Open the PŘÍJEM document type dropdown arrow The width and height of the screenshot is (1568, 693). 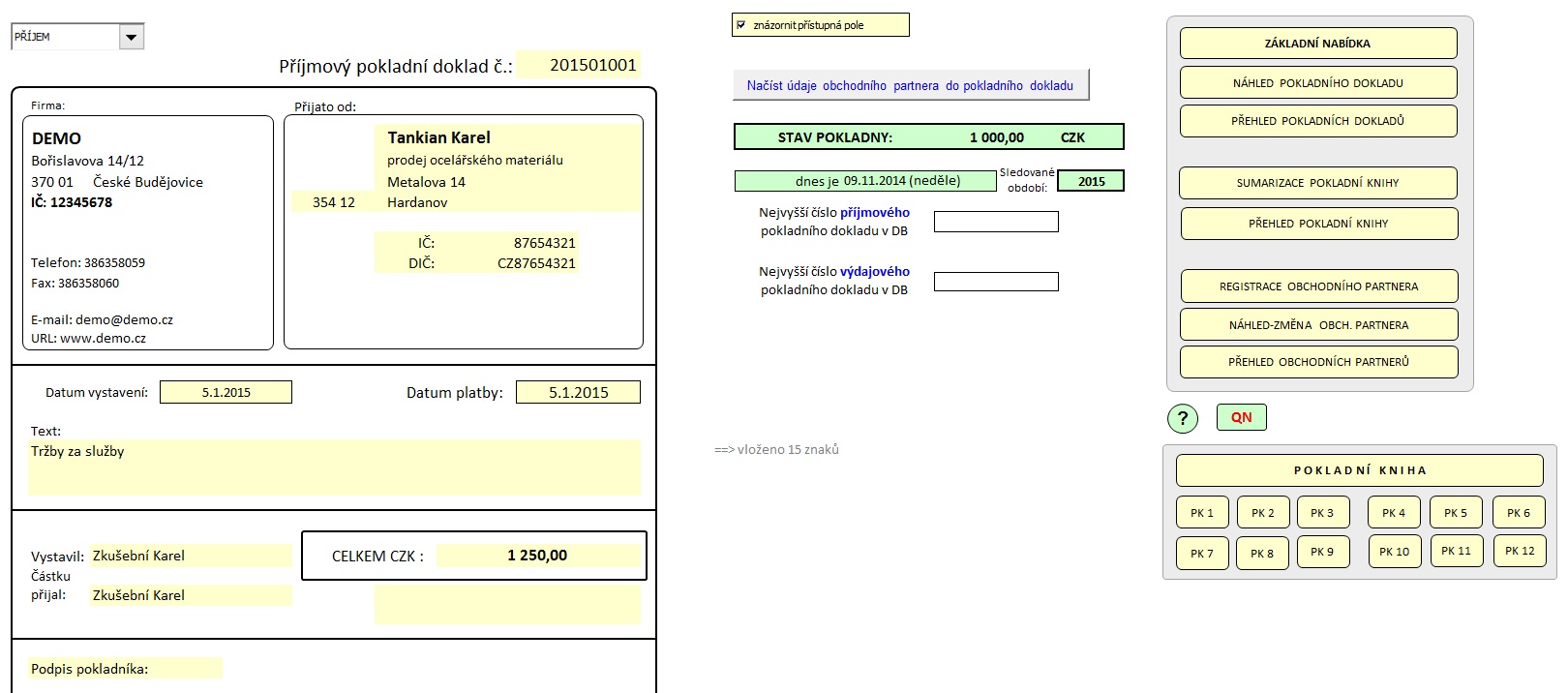[132, 37]
